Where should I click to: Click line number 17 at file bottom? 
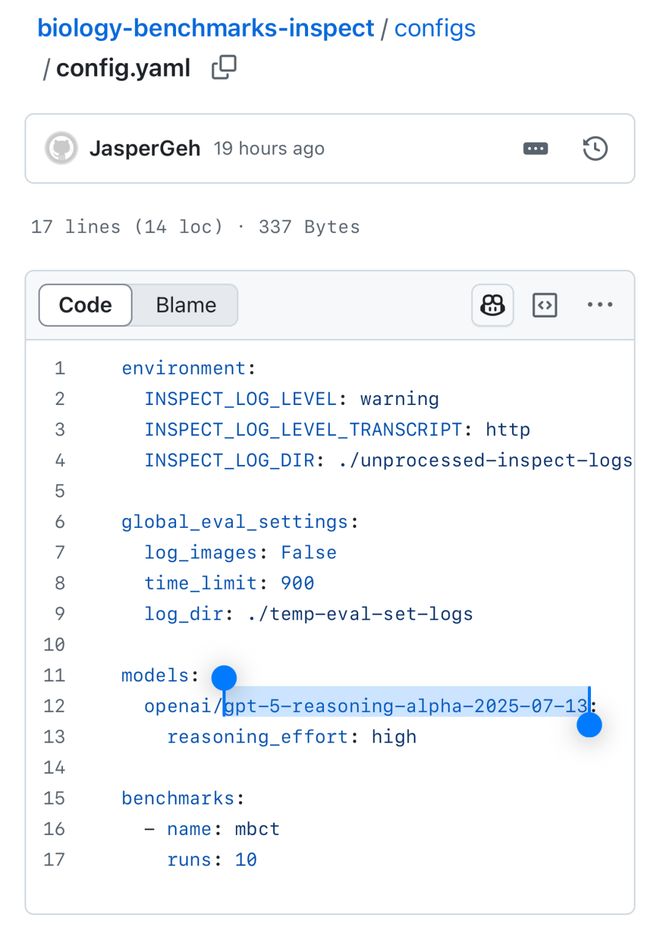tap(54, 859)
